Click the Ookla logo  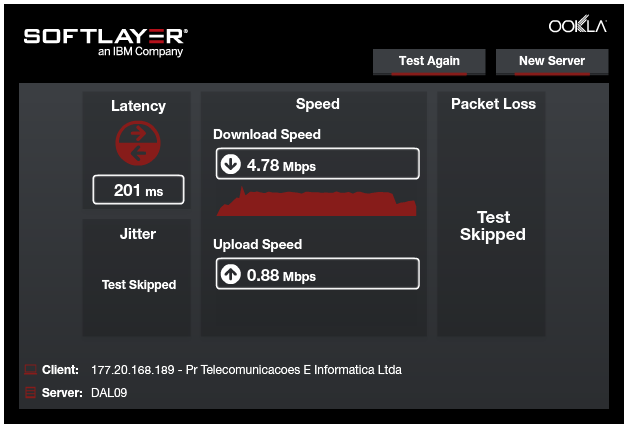[577, 26]
